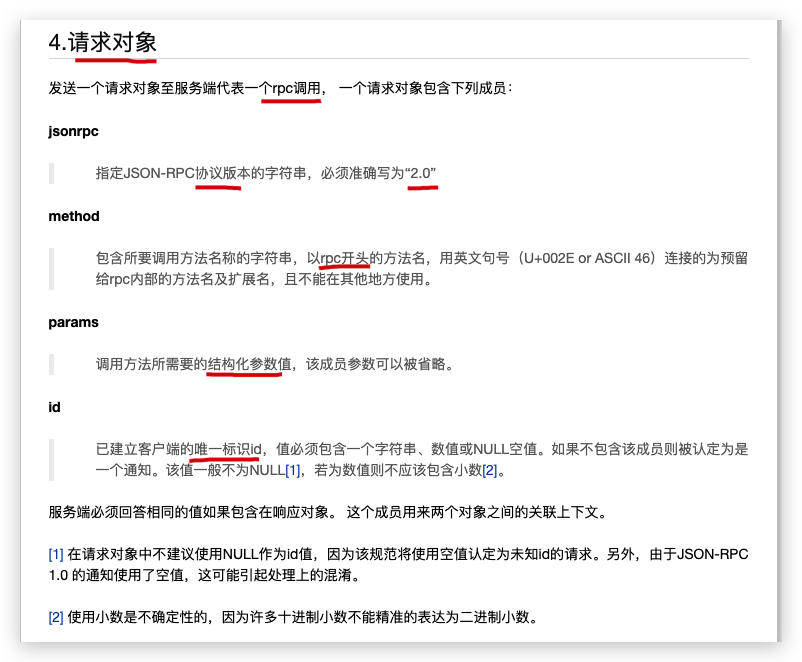Viewport: 802px width, 662px height.
Task: Click the sentence starting 服务端必须回答
Action: coord(327,512)
